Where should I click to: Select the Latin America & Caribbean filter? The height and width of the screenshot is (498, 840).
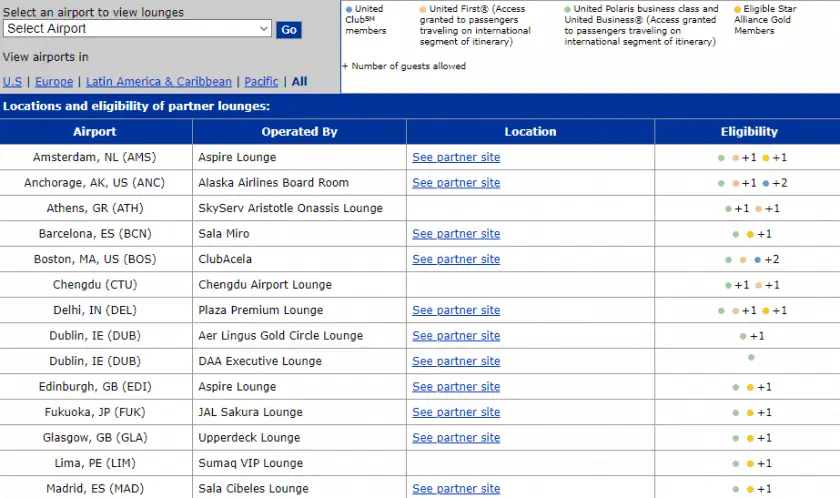pyautogui.click(x=158, y=82)
